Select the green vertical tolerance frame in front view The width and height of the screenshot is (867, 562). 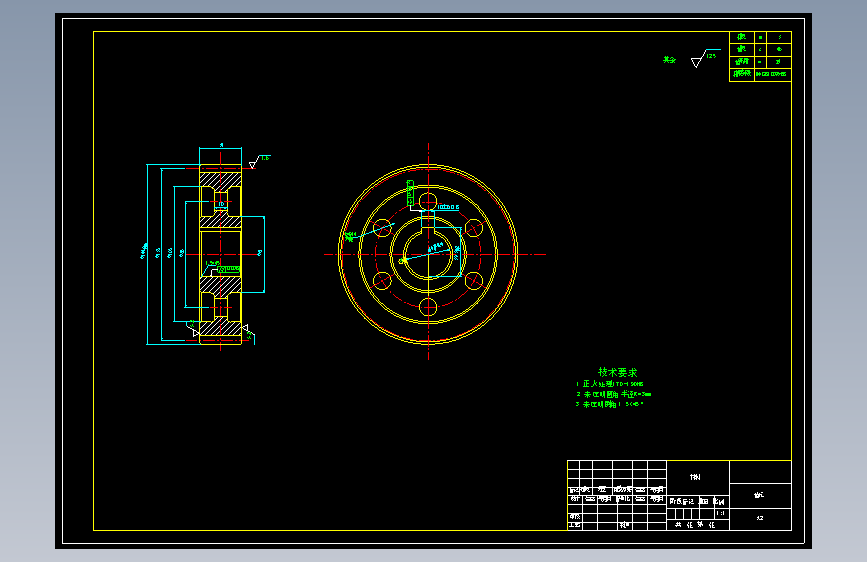[x=410, y=193]
